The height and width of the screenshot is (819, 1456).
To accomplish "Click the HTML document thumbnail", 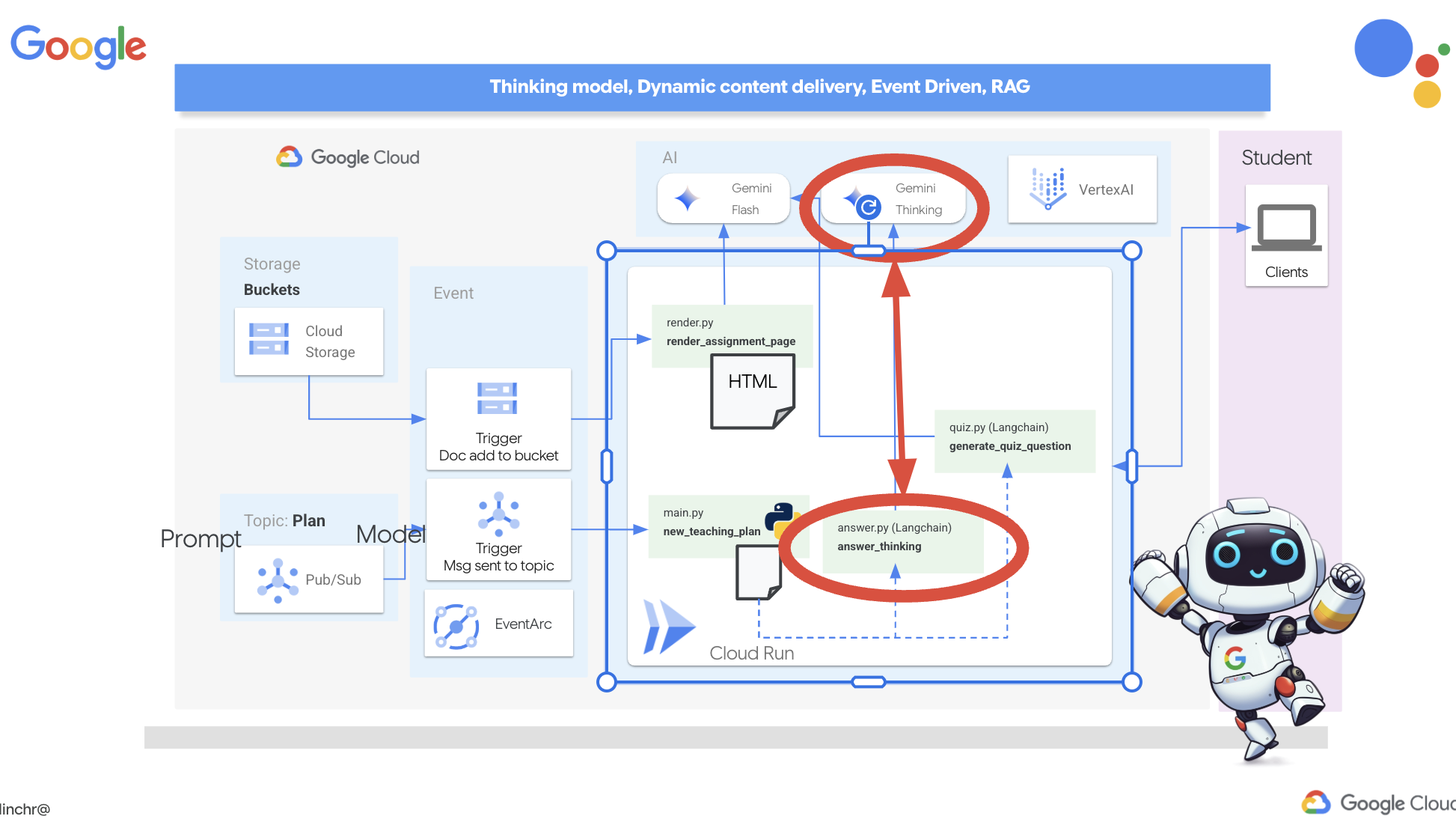I will [x=753, y=391].
